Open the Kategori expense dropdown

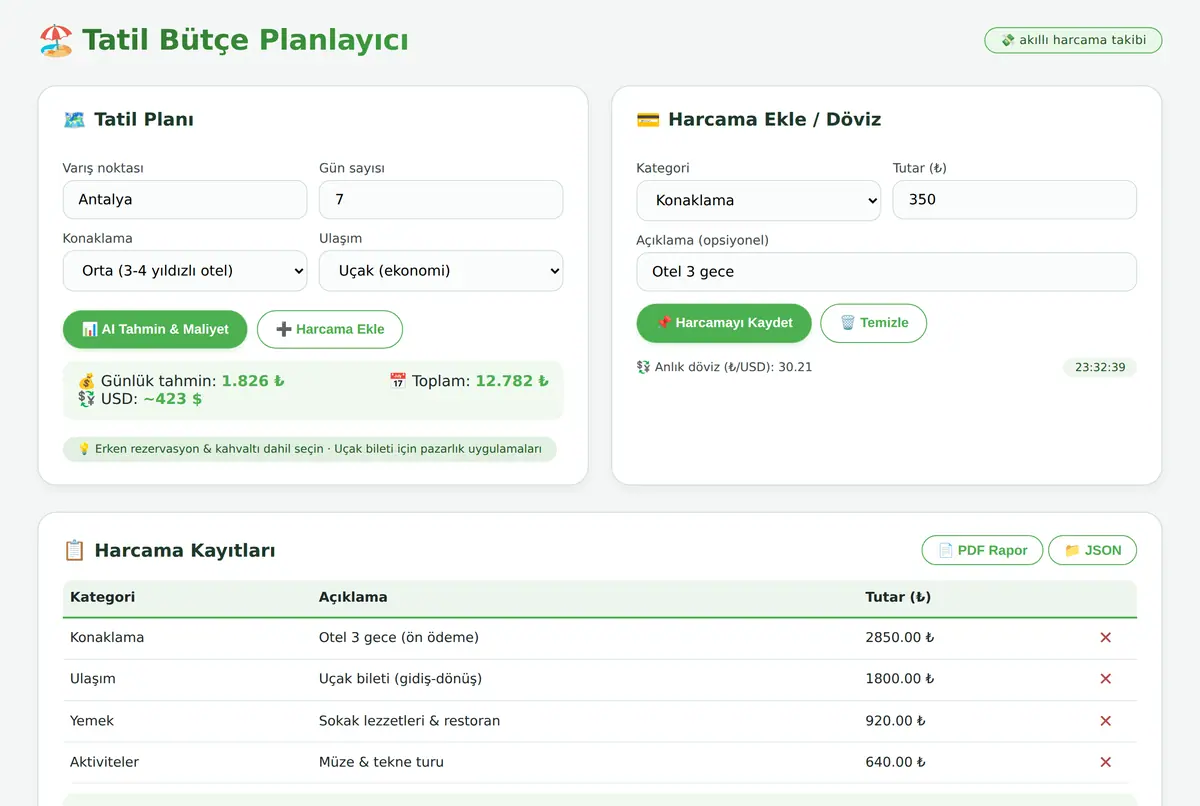(x=759, y=200)
